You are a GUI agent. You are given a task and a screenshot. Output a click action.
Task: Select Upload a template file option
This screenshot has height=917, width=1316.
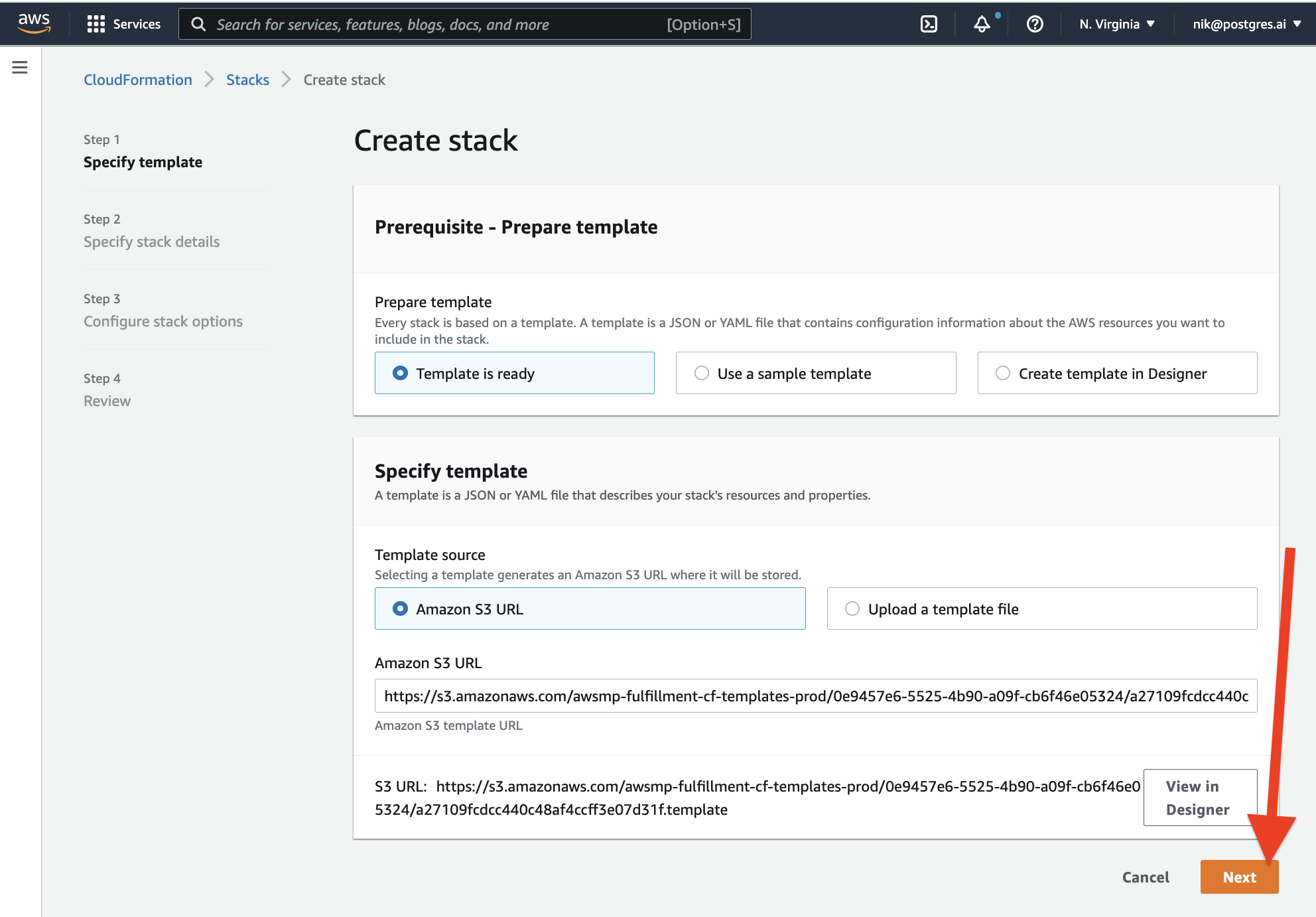click(x=1042, y=608)
